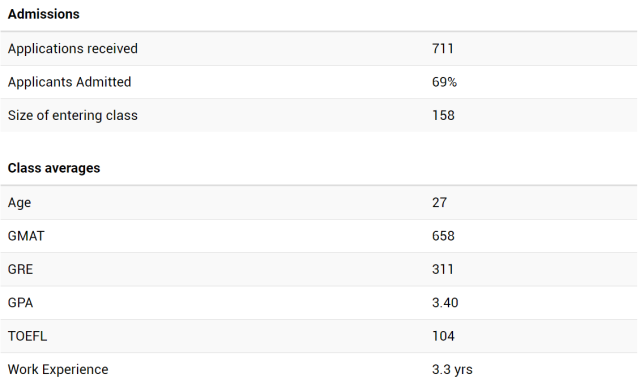The image size is (640, 391).
Task: Click the GPA value 3.40
Action: pos(445,303)
